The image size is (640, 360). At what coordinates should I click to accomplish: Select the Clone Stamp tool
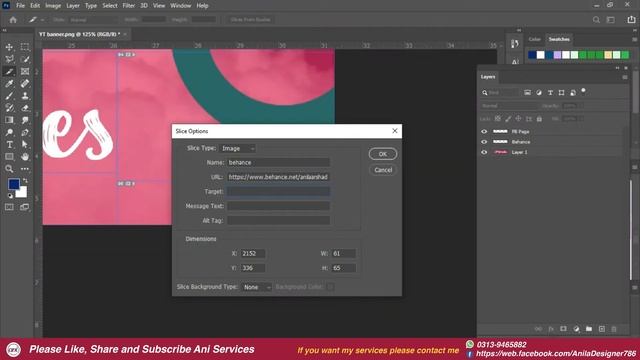(25, 96)
